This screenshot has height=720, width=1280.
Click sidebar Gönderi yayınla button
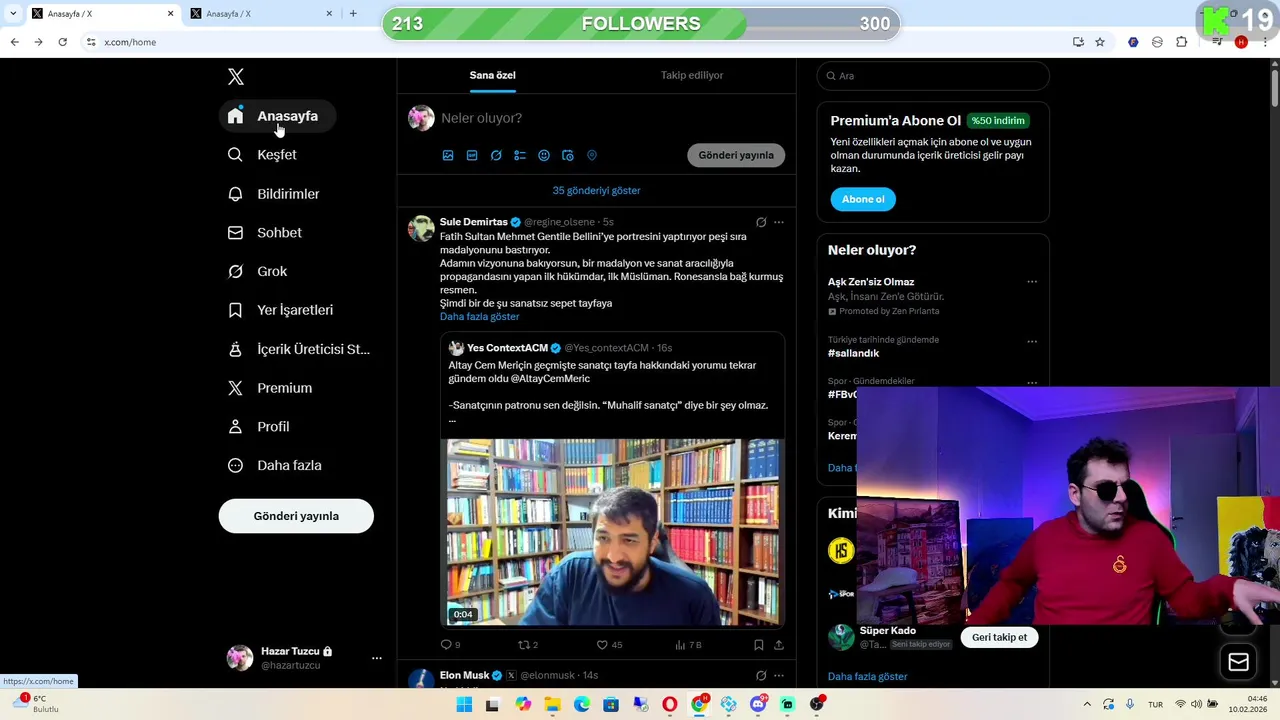[296, 516]
